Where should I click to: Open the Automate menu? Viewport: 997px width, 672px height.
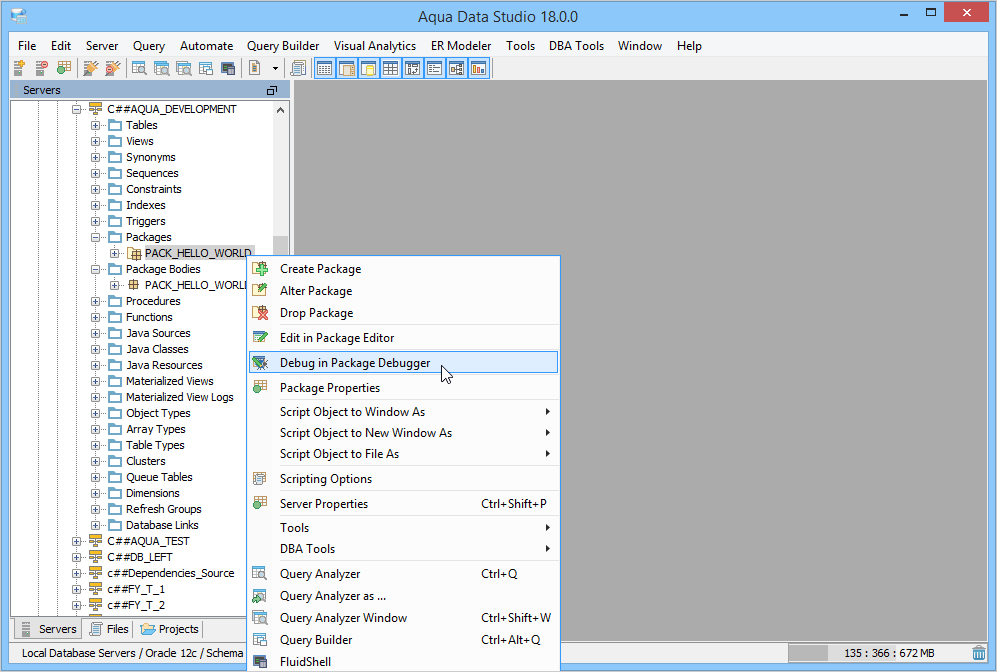(x=206, y=46)
